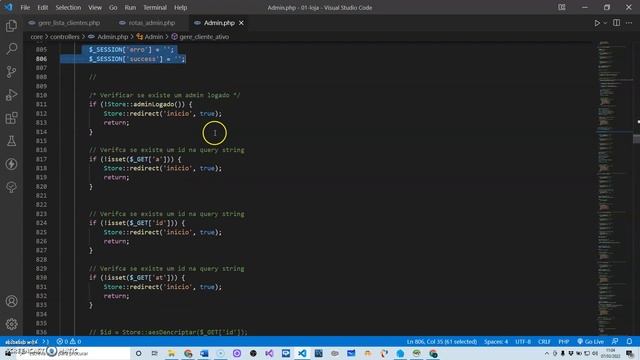Image resolution: width=640 pixels, height=360 pixels.
Task: Click the $_SESSION['success'] line 806
Action: coord(137,59)
